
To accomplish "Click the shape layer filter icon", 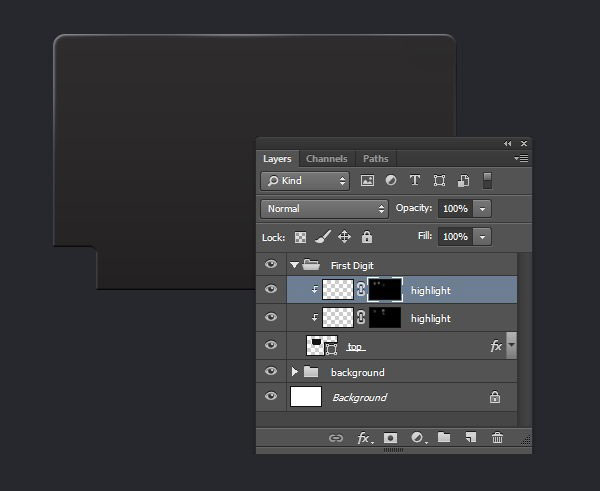I will [x=439, y=181].
